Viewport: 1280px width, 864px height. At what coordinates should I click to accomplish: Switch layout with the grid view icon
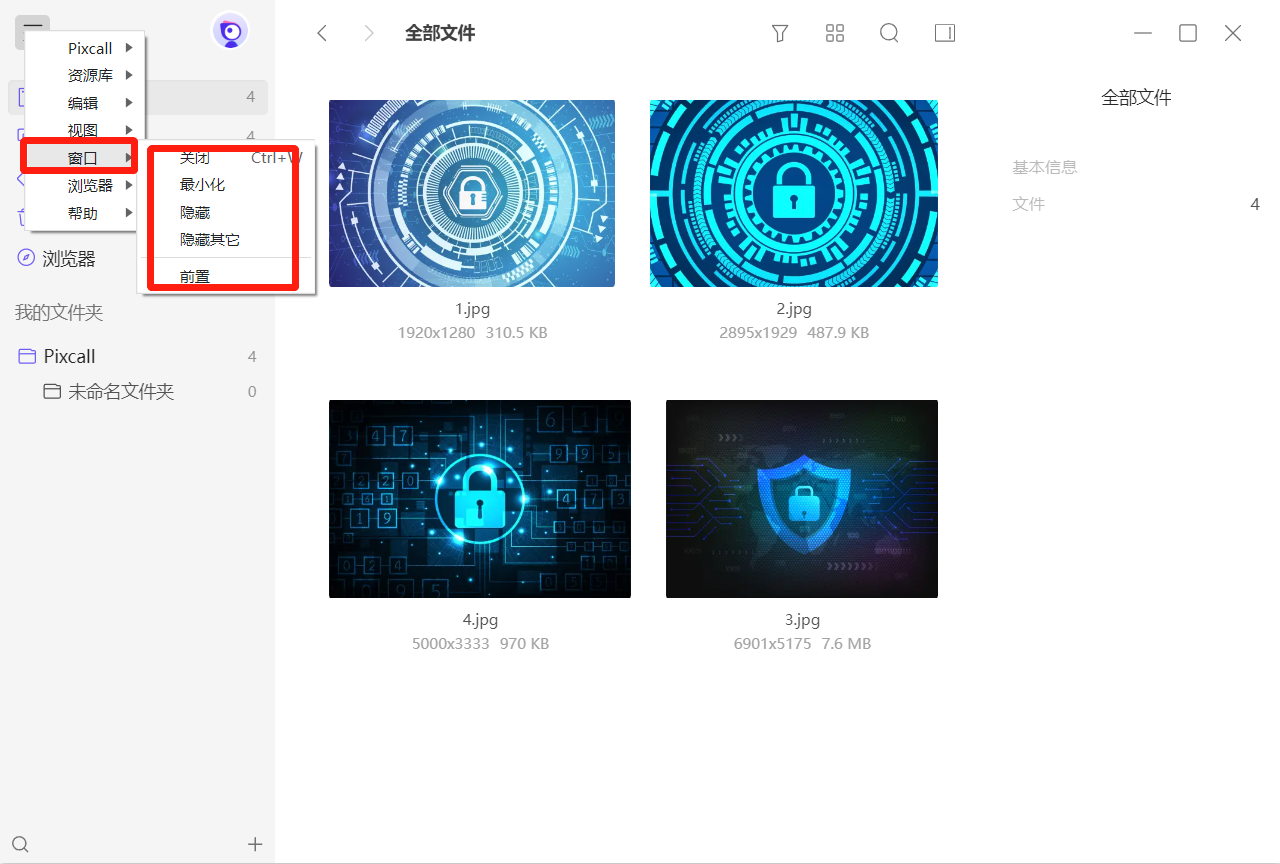[x=835, y=33]
